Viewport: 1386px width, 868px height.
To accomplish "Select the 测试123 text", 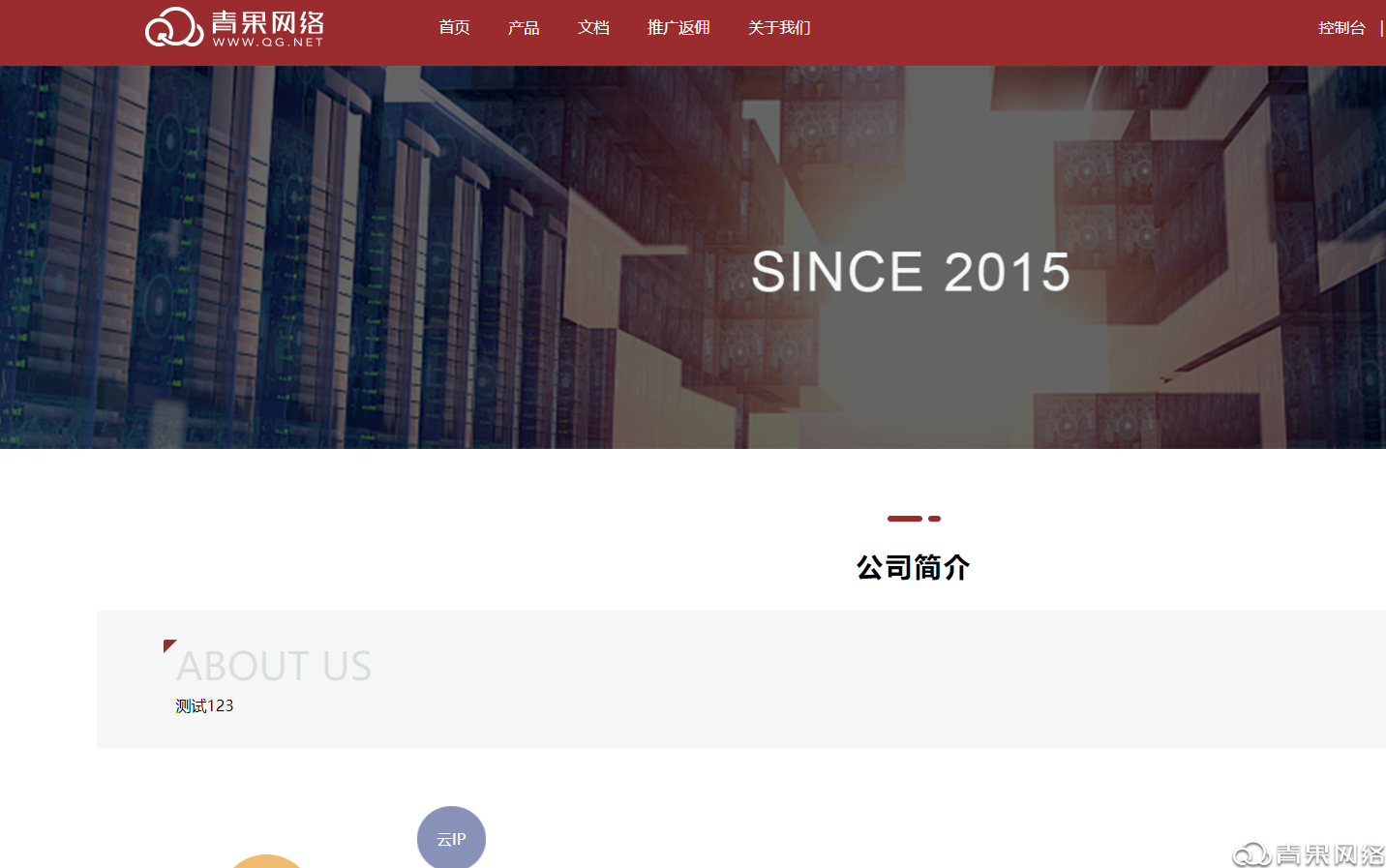I will 204,705.
